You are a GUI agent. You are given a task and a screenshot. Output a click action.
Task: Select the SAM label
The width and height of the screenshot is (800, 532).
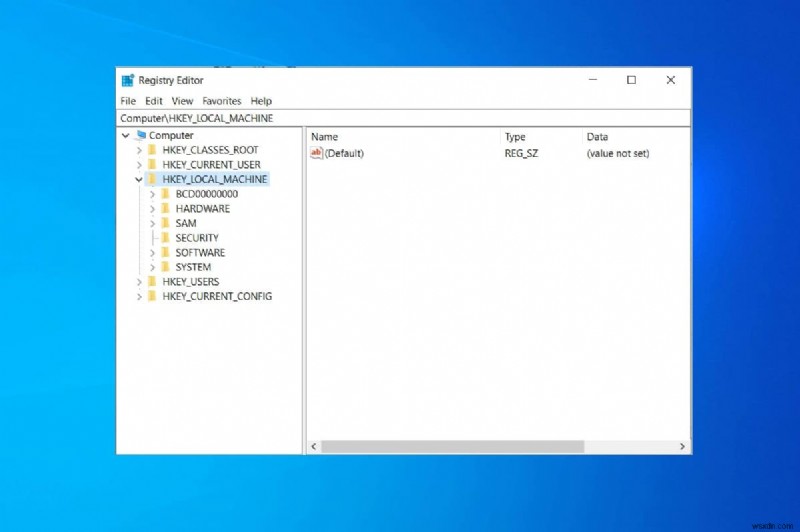point(186,223)
